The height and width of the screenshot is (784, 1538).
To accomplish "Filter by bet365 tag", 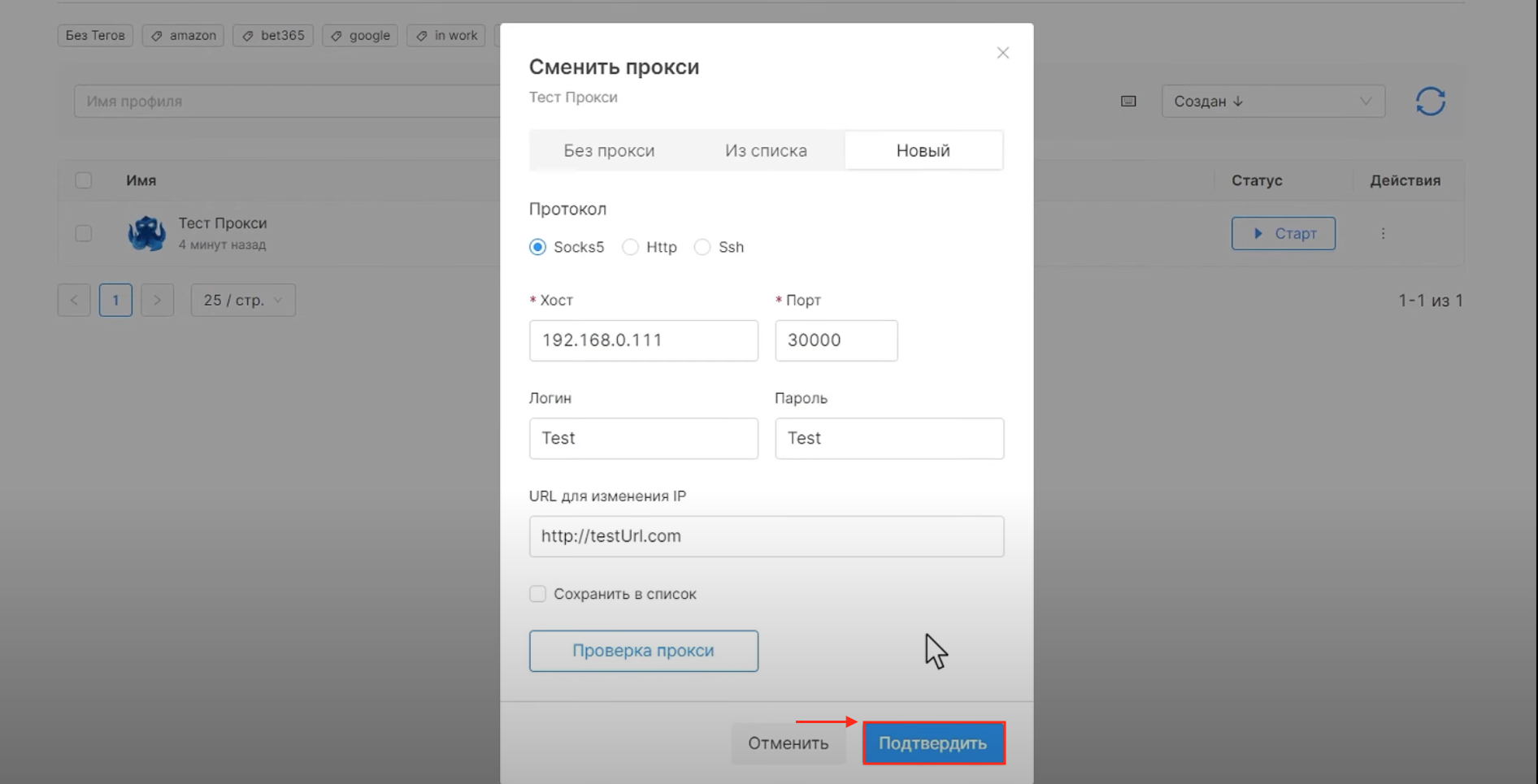I will [273, 36].
